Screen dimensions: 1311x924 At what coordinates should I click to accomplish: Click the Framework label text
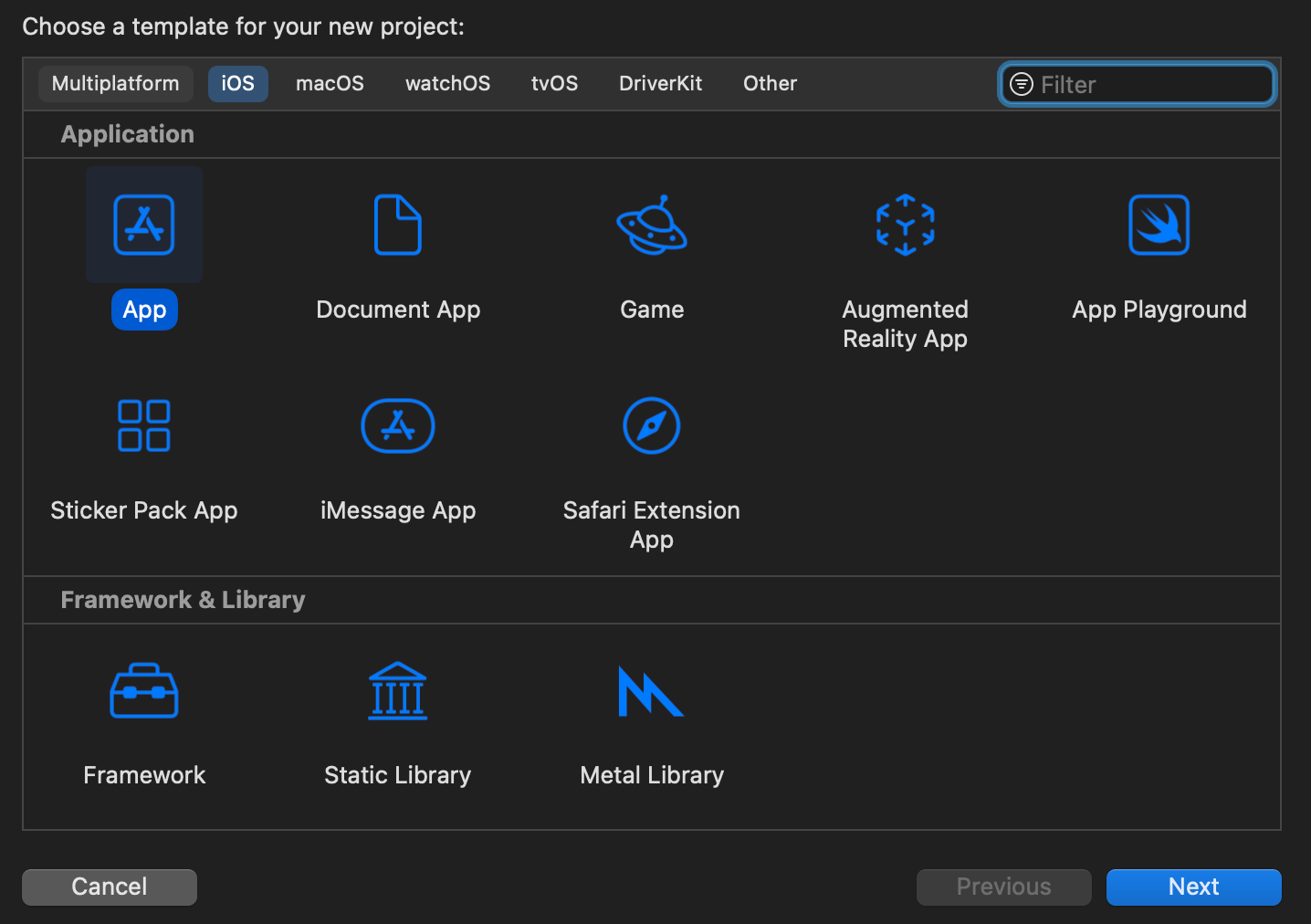coord(144,775)
